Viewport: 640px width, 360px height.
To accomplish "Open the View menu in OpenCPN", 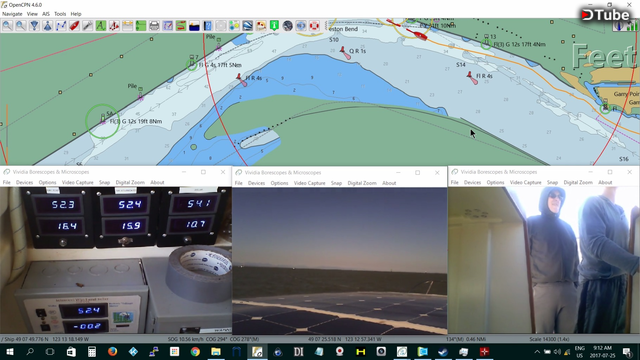I will pos(32,14).
